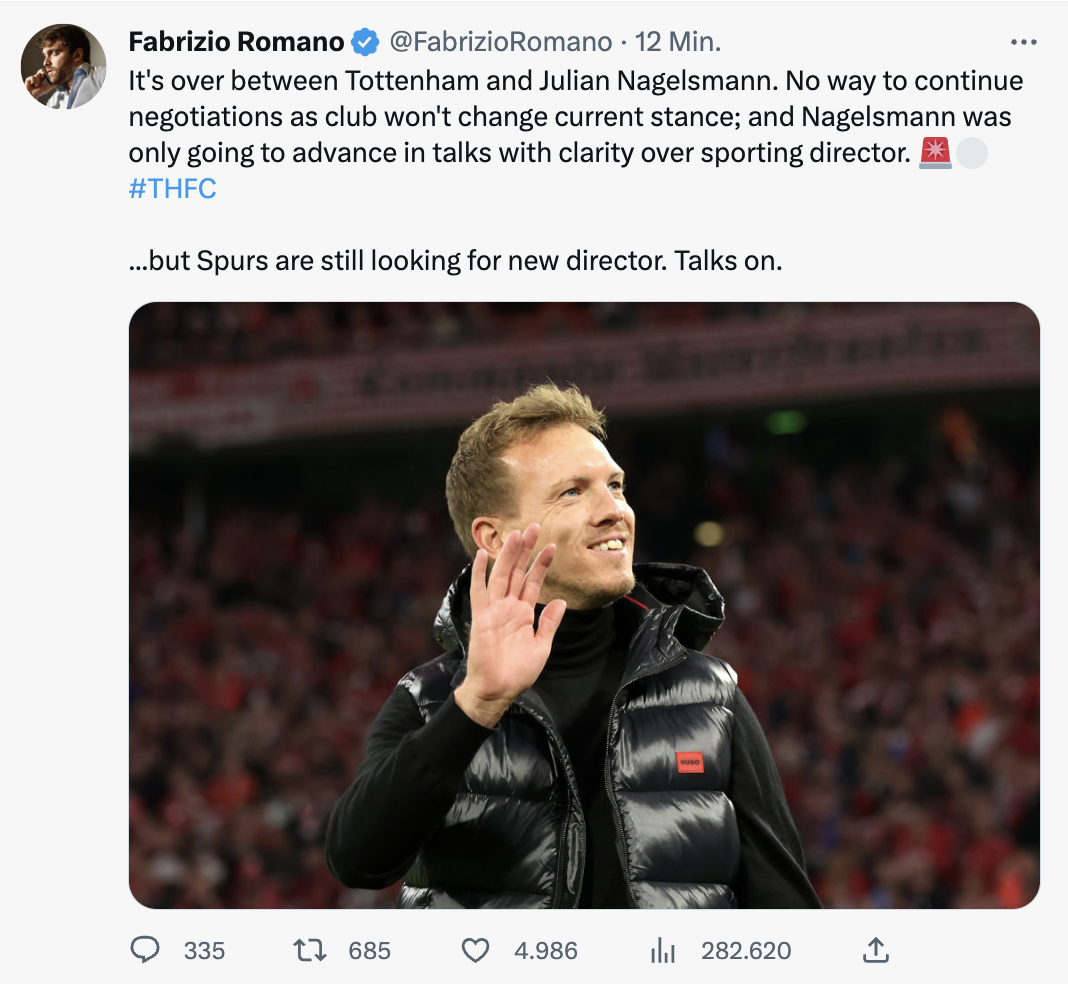Open the #THFC hashtag
This screenshot has width=1068, height=984.
pos(172,189)
